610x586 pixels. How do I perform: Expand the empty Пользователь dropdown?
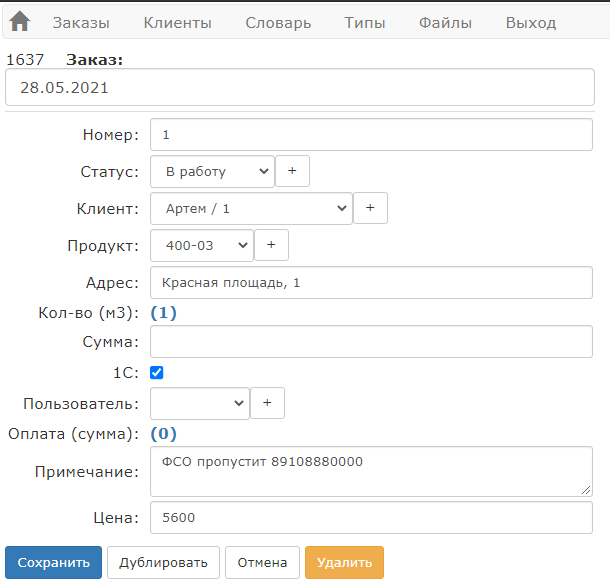tap(200, 403)
